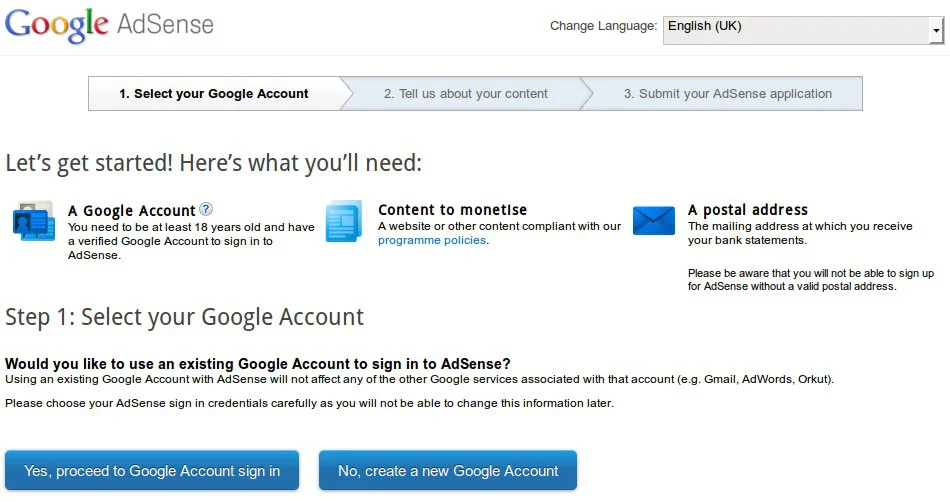
Task: Click the 'Change Language:' label
Action: pyautogui.click(x=603, y=26)
